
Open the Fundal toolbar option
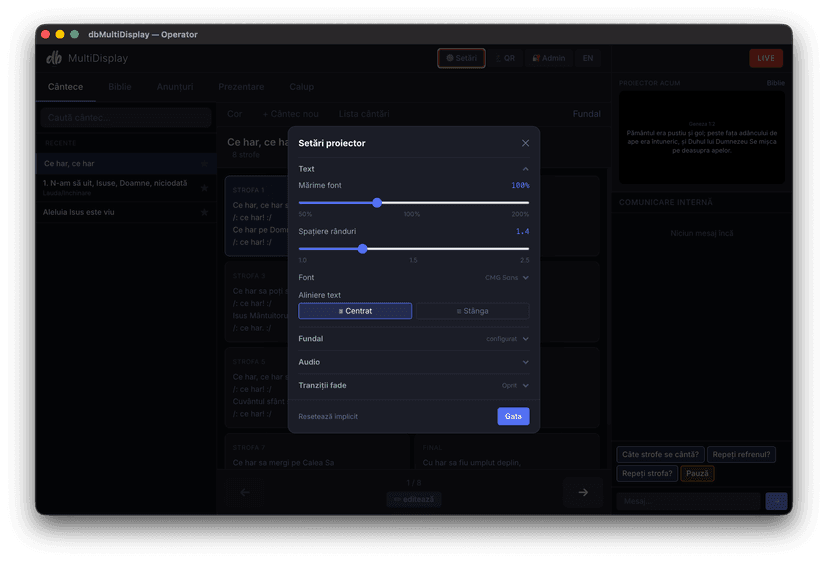[586, 114]
